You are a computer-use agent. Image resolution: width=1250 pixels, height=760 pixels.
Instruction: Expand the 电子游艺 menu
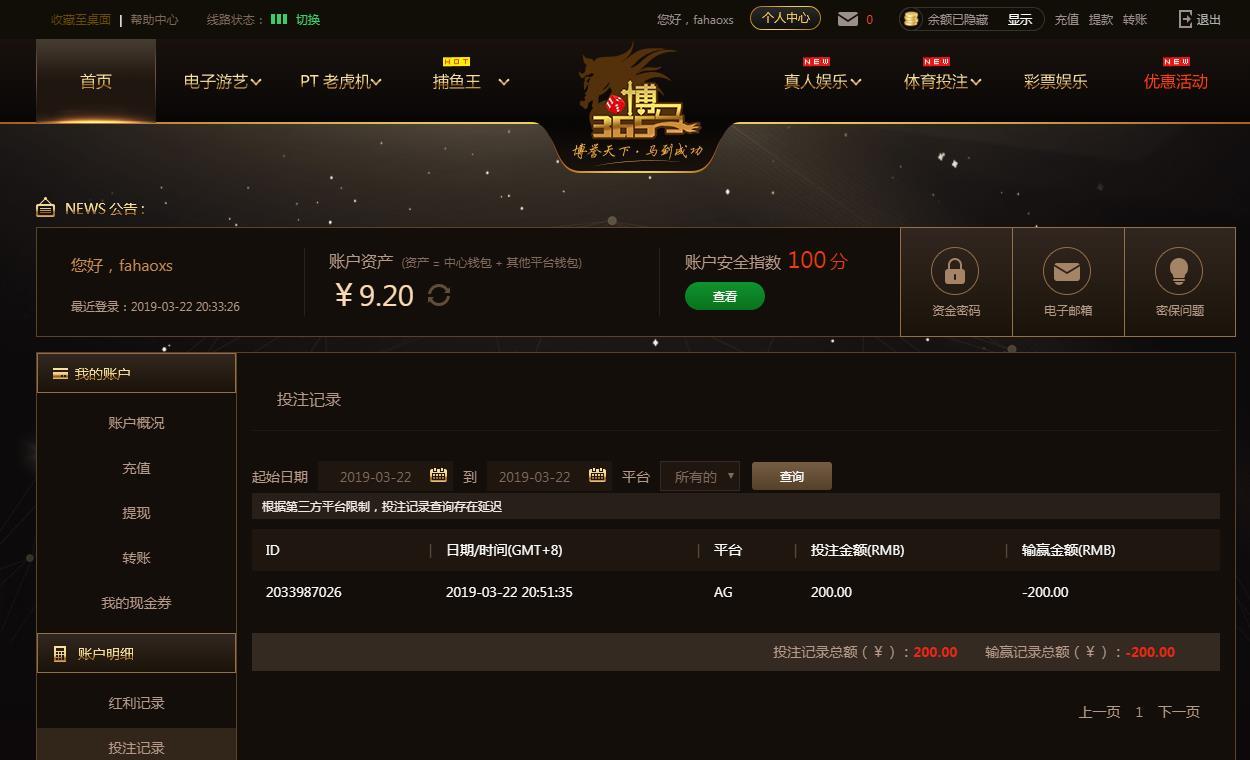click(222, 82)
